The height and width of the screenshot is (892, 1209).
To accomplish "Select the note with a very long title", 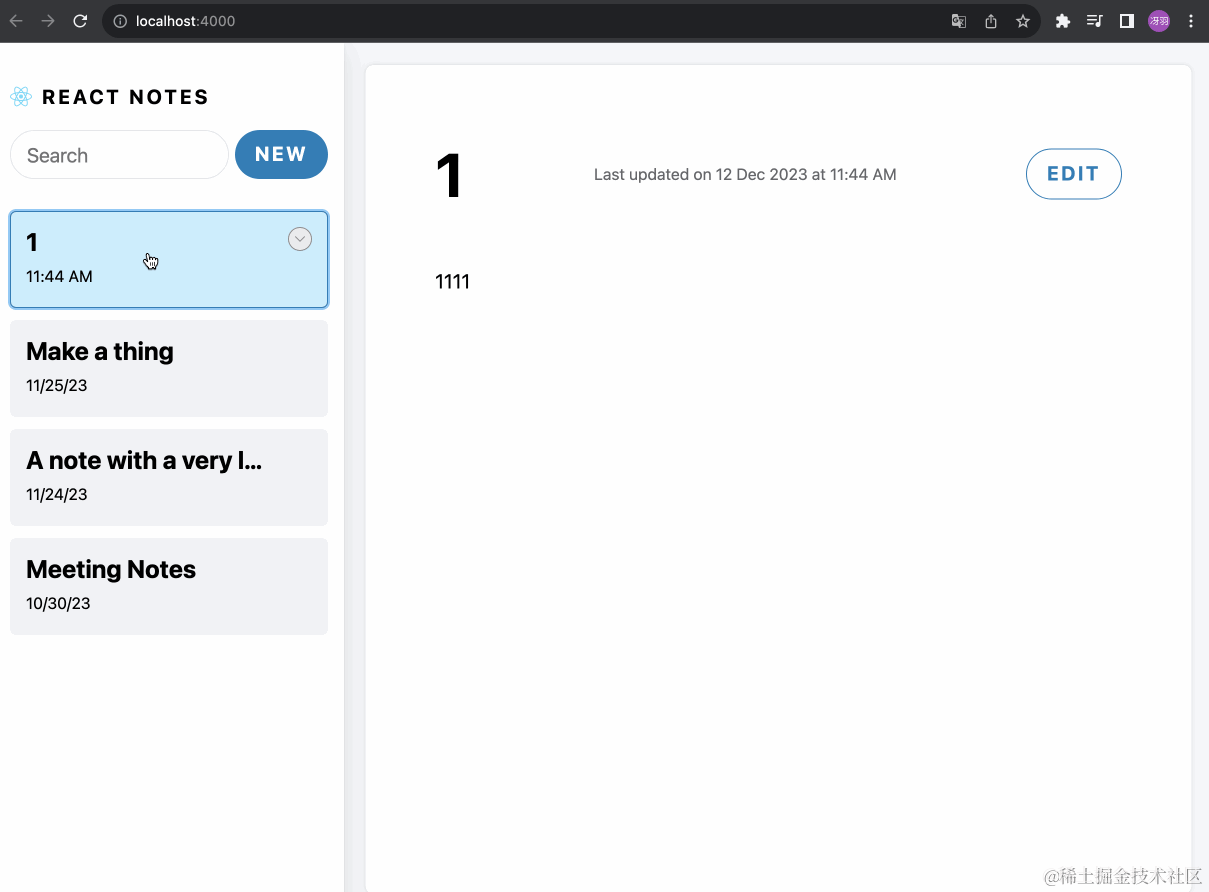I will (168, 476).
